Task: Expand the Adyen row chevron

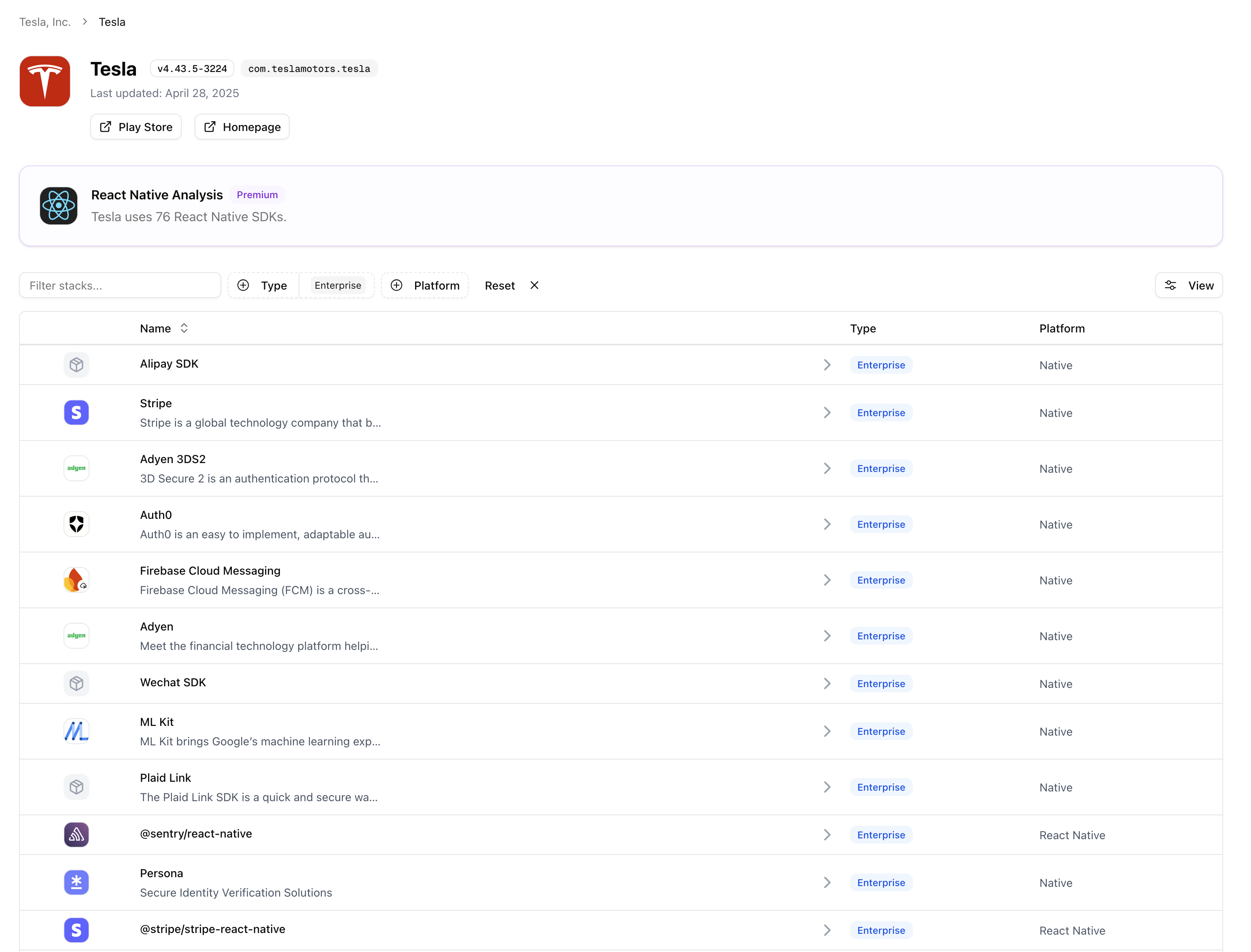Action: point(827,636)
